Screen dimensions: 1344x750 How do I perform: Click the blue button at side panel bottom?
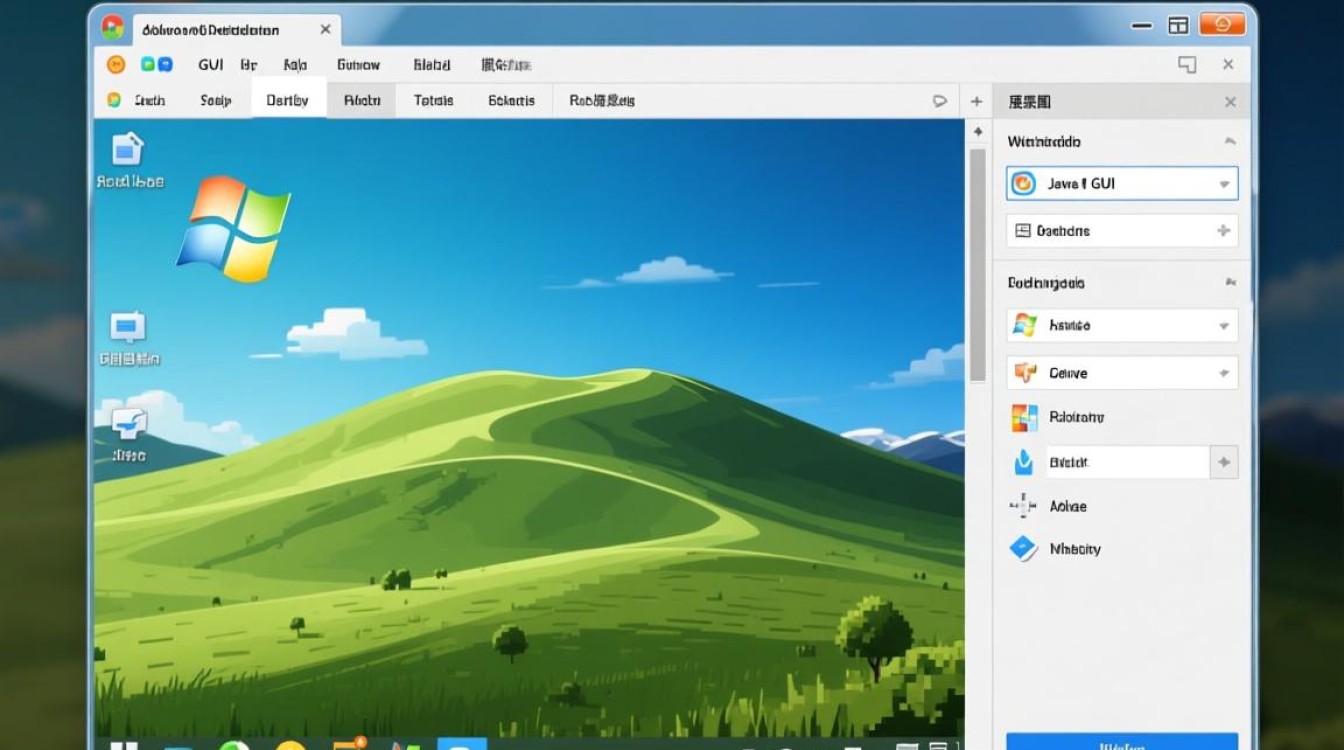click(x=1121, y=742)
